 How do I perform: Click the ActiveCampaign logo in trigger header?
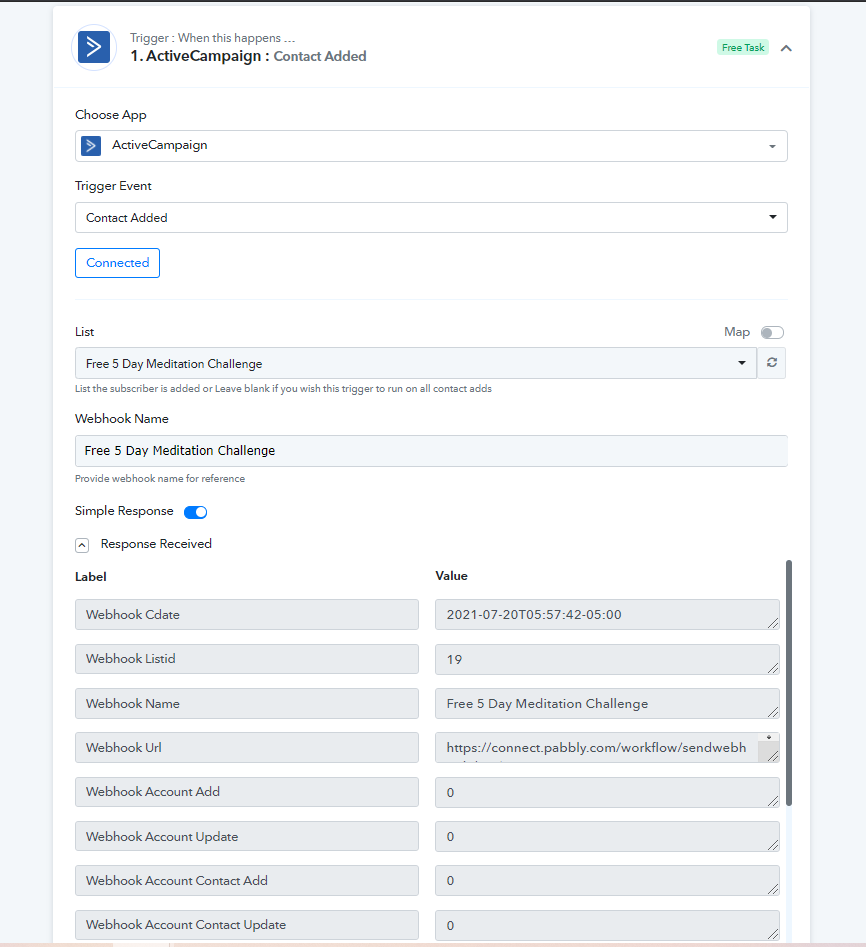coord(94,47)
